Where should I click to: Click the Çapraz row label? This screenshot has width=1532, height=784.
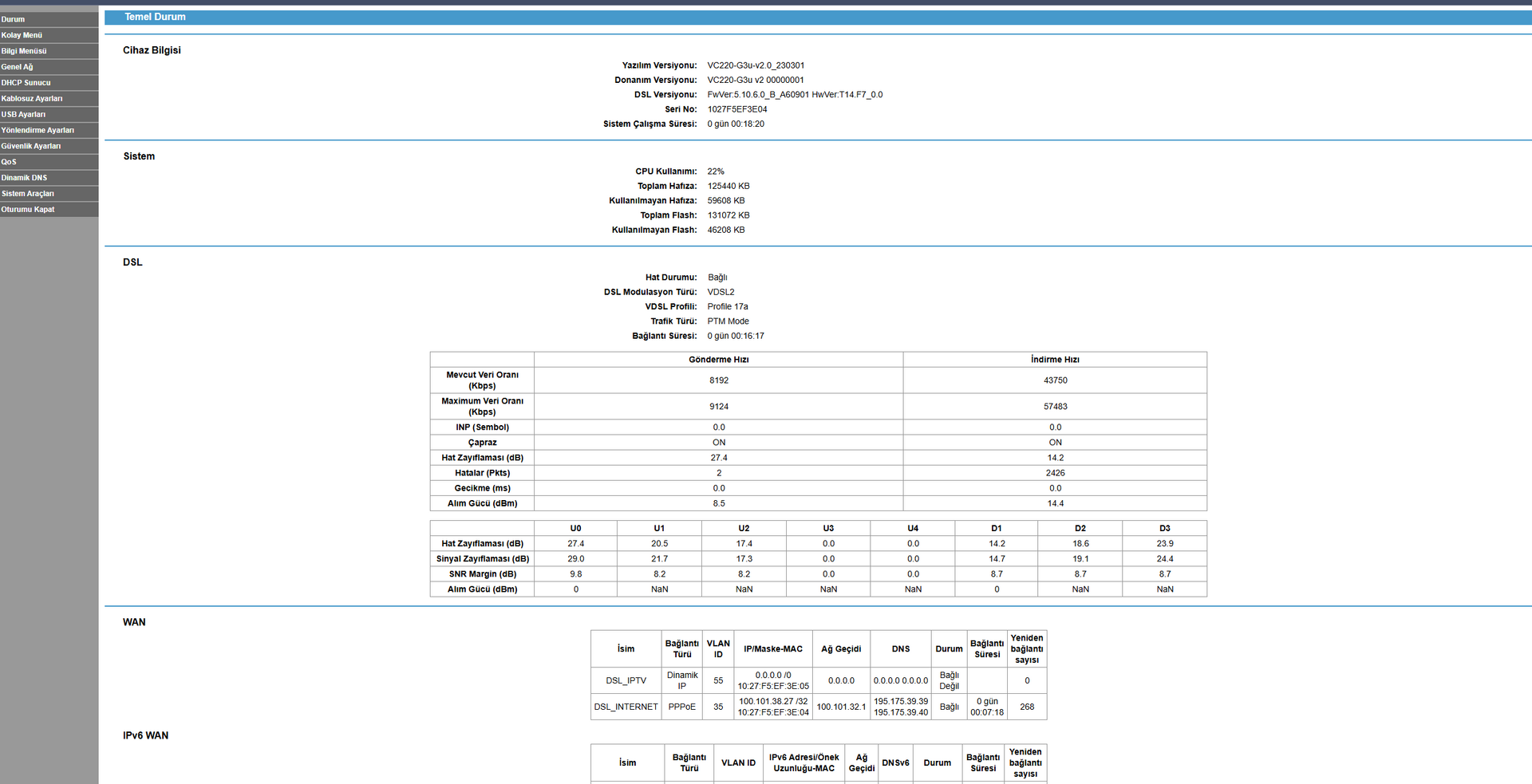click(482, 443)
